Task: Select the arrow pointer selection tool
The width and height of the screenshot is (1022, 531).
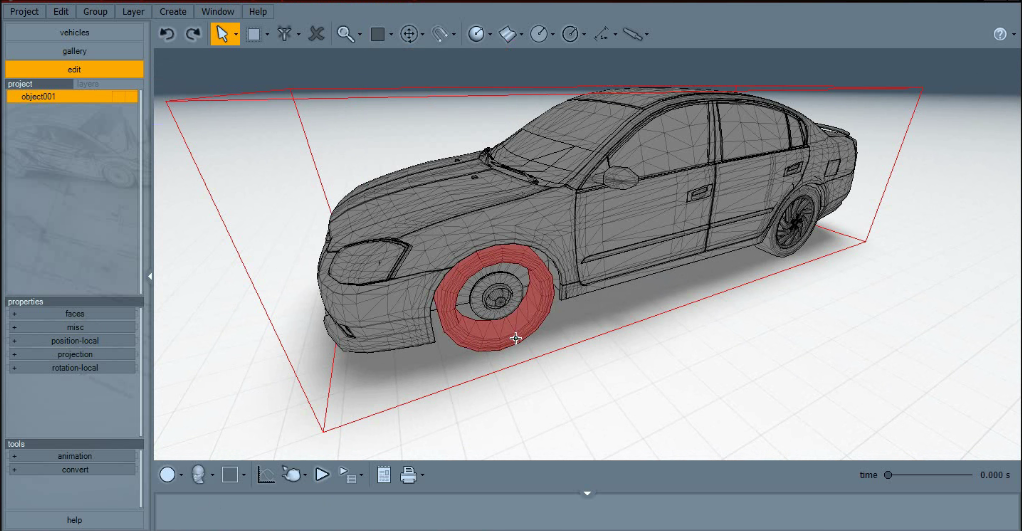Action: pos(221,34)
